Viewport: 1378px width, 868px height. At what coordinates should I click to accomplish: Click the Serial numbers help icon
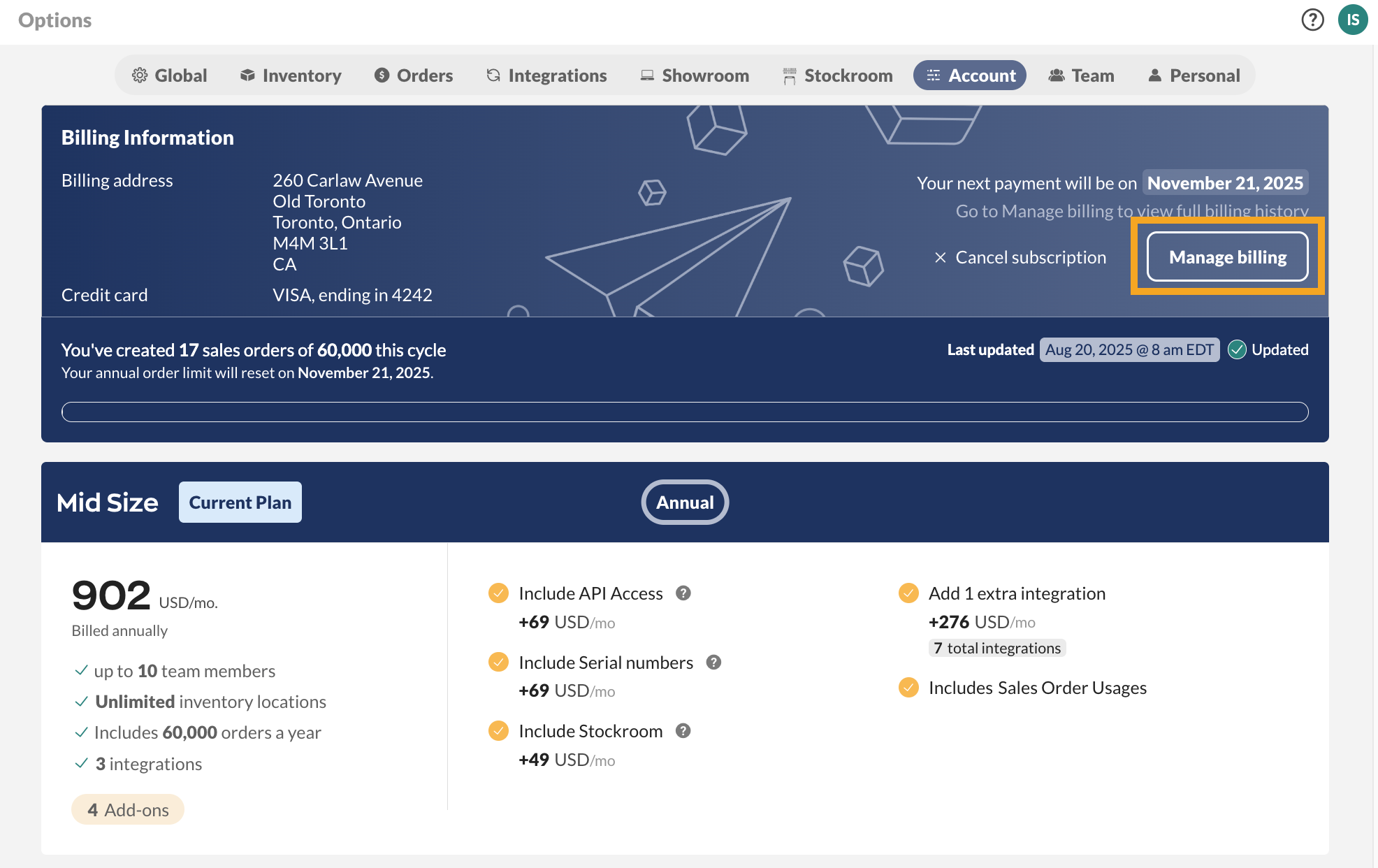(x=713, y=662)
